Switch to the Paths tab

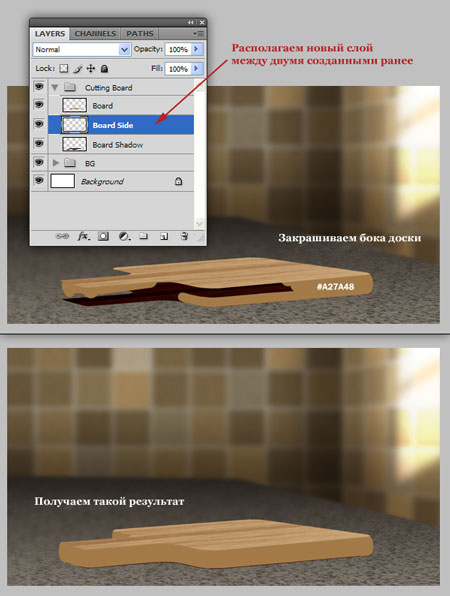139,33
